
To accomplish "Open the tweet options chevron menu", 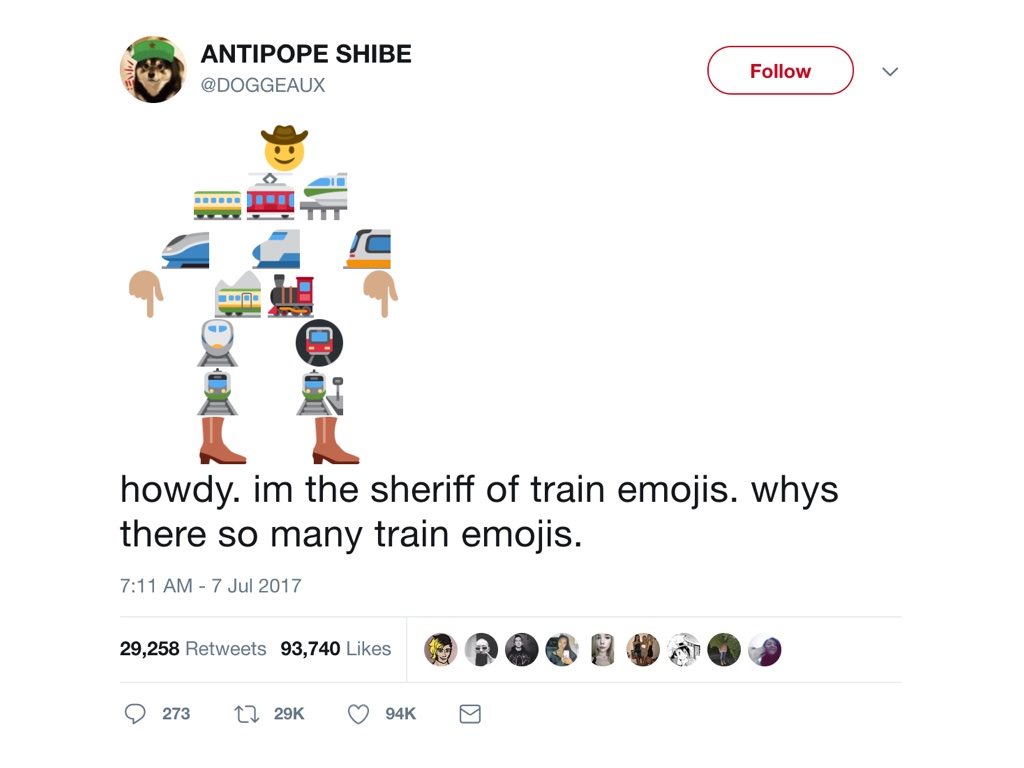I will tap(890, 71).
